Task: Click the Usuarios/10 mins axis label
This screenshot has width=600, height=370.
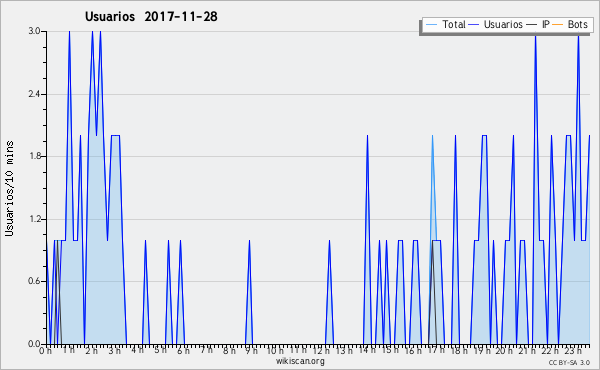Action: (9, 188)
